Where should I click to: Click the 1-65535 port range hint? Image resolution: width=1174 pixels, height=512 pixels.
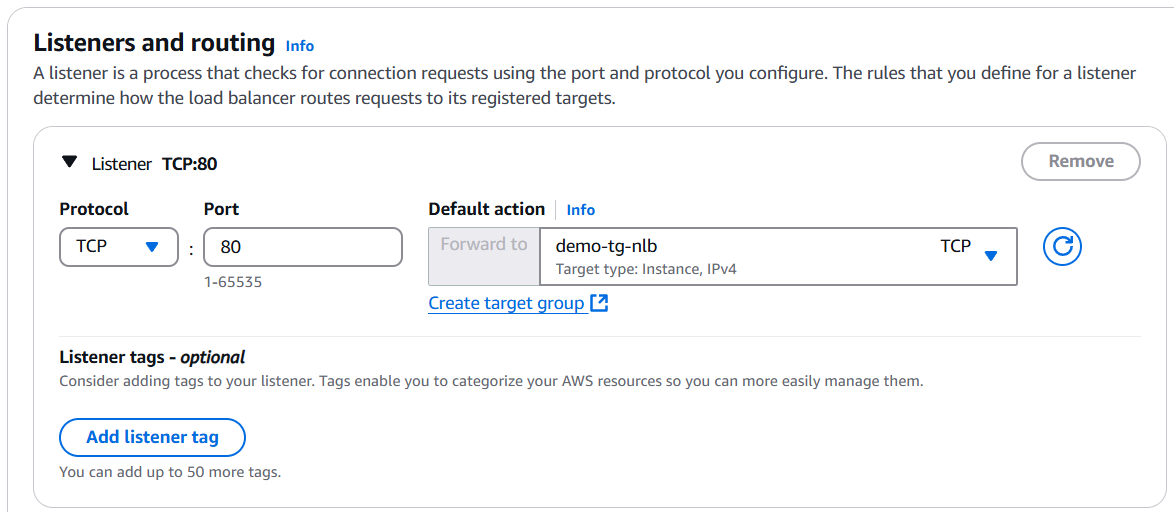point(232,282)
